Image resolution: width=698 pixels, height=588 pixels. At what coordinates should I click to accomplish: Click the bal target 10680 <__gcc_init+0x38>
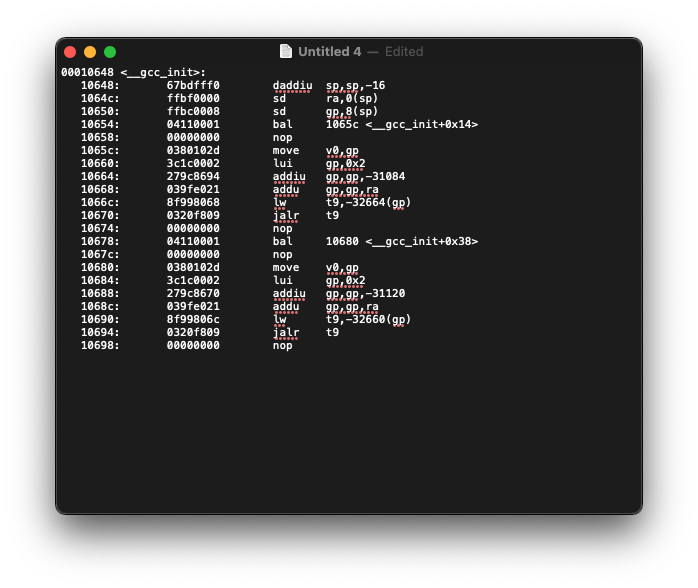pyautogui.click(x=402, y=241)
